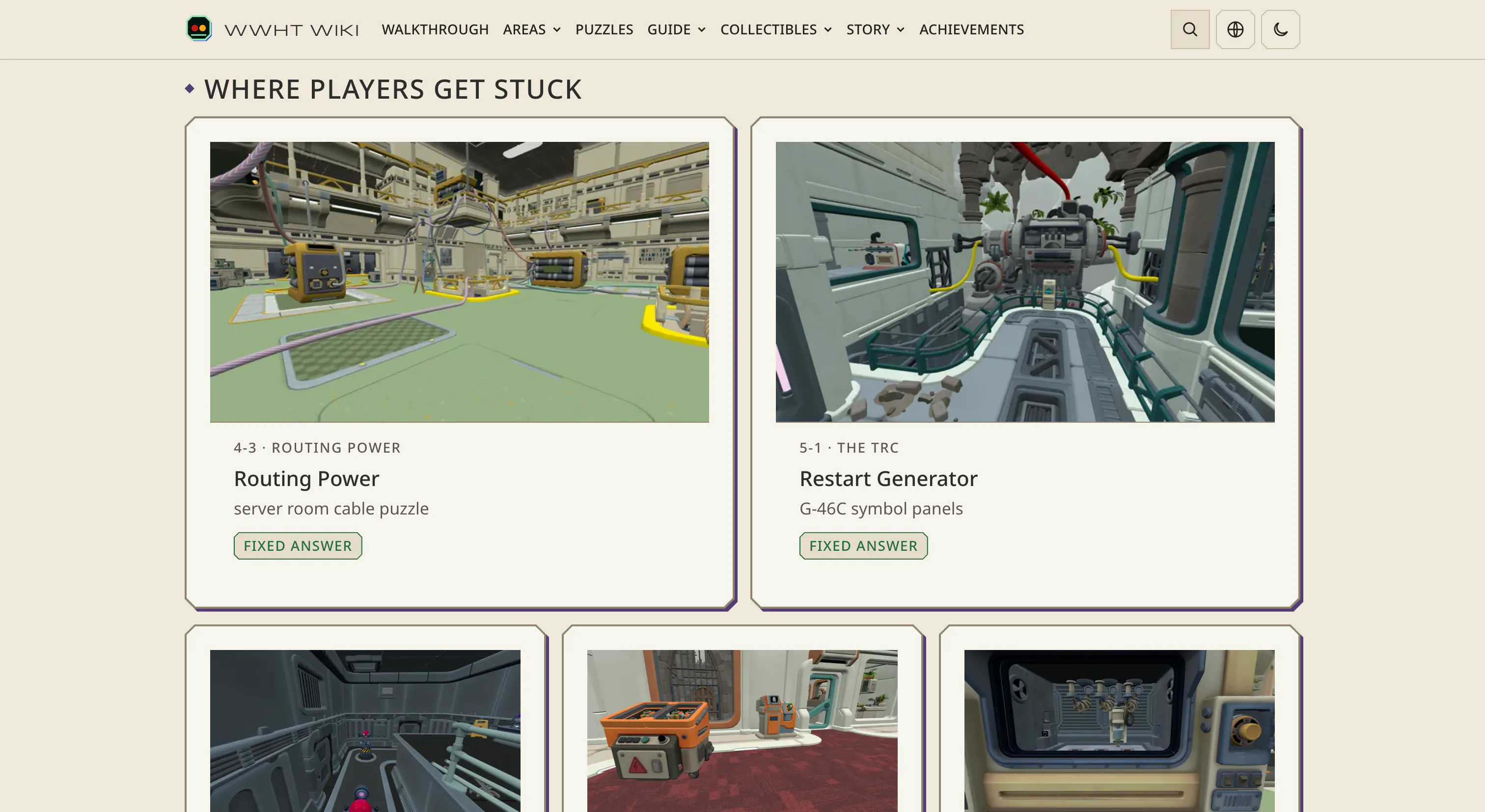Open the search icon button

tap(1190, 29)
